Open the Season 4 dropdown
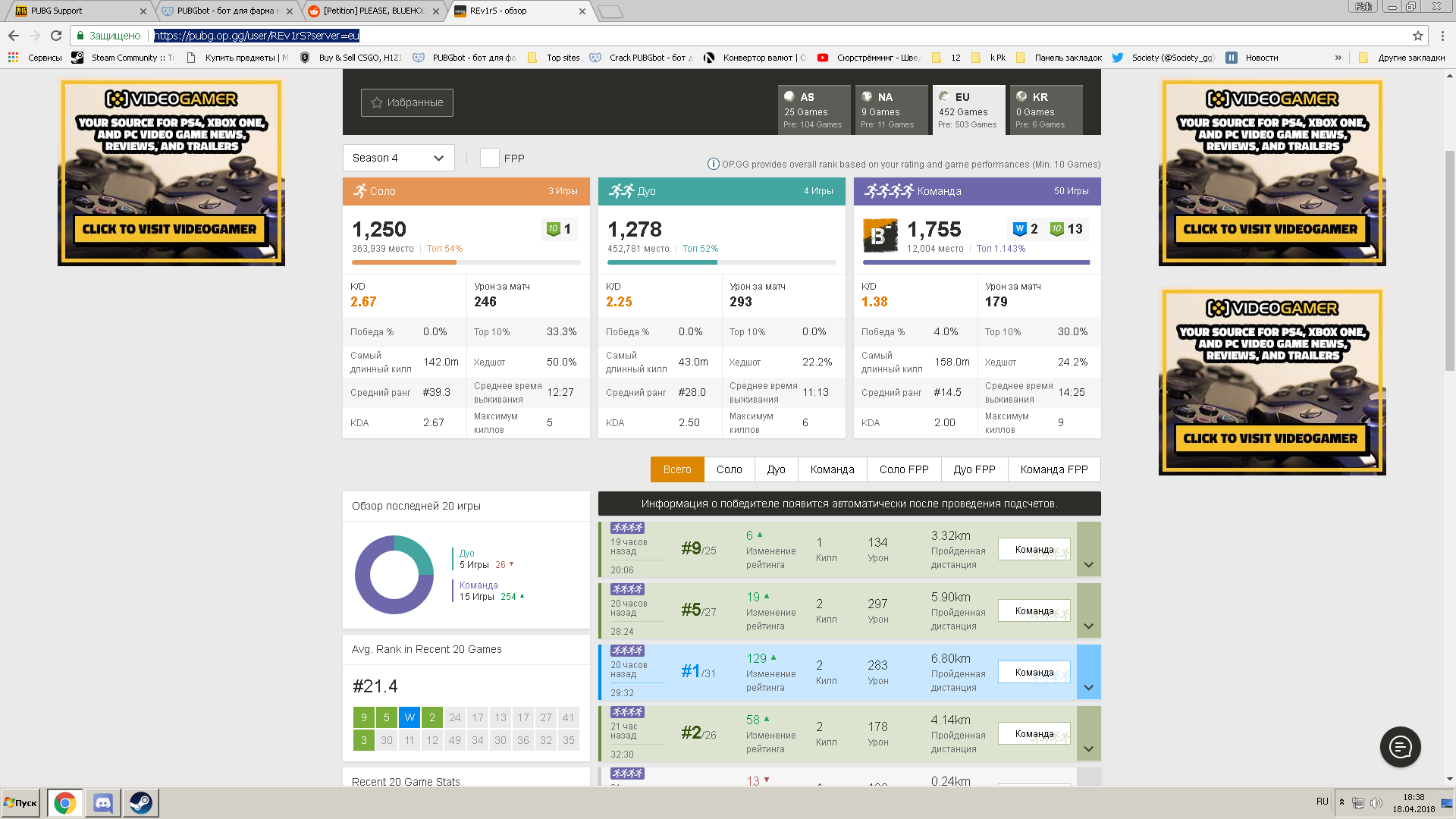Image resolution: width=1456 pixels, height=819 pixels. [x=398, y=158]
